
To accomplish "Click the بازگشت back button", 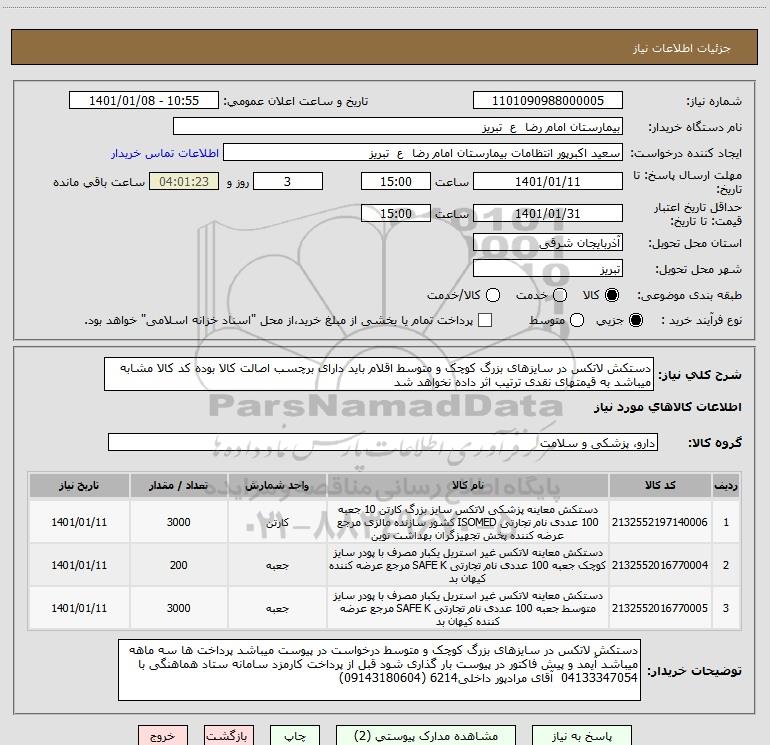I will point(229,736).
